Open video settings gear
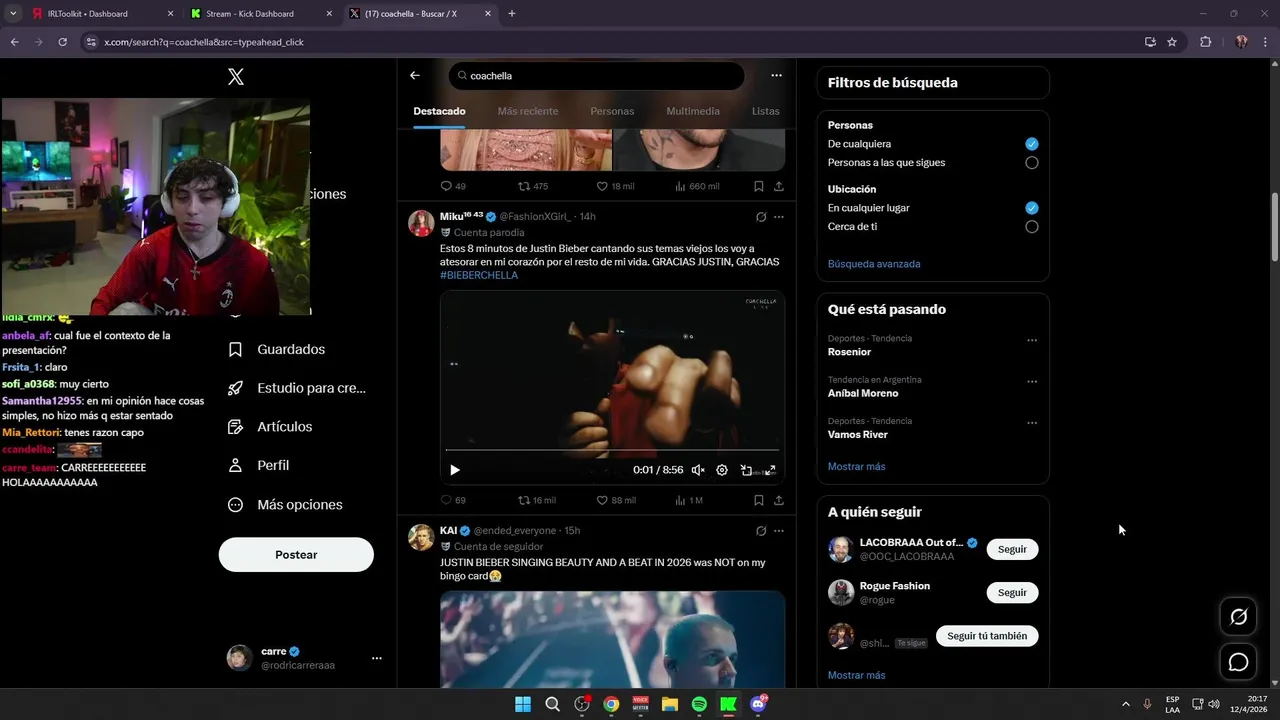 click(722, 470)
